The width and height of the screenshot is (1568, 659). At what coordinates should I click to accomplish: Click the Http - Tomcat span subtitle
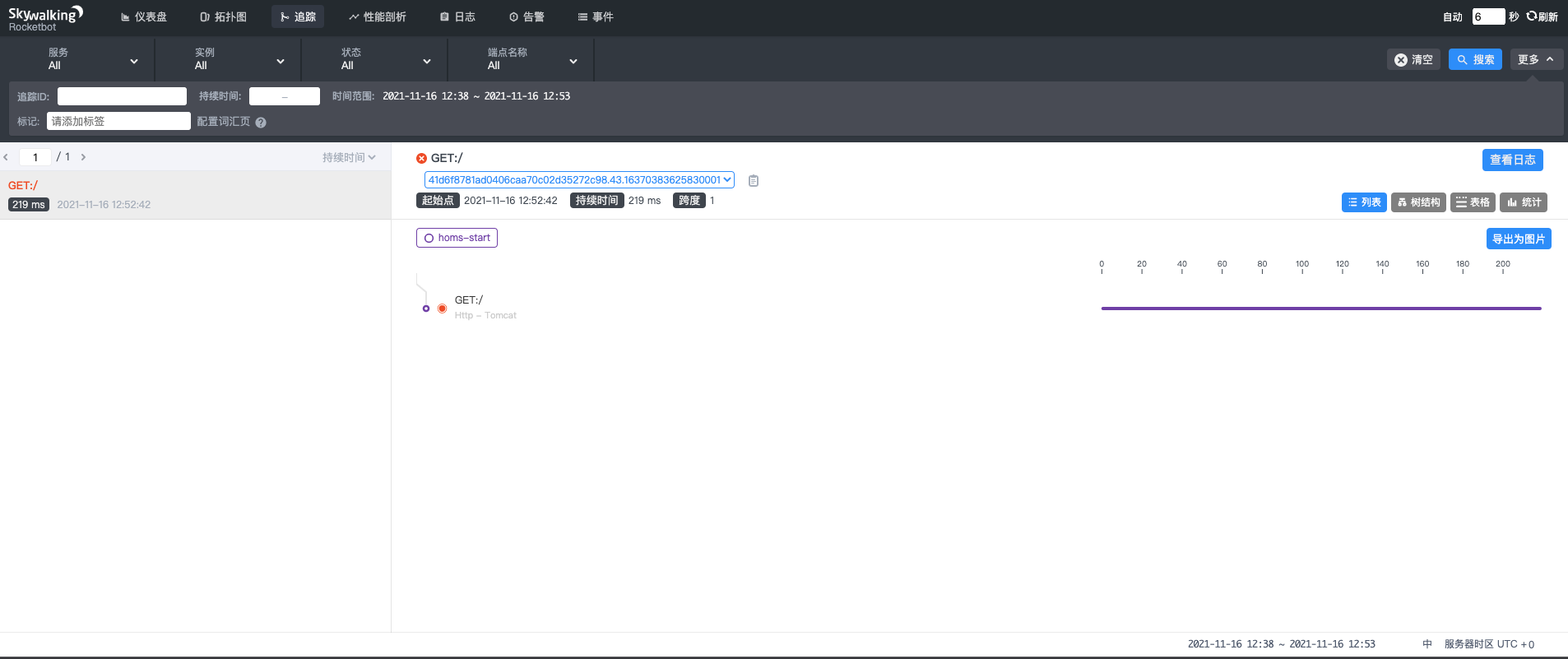point(485,316)
